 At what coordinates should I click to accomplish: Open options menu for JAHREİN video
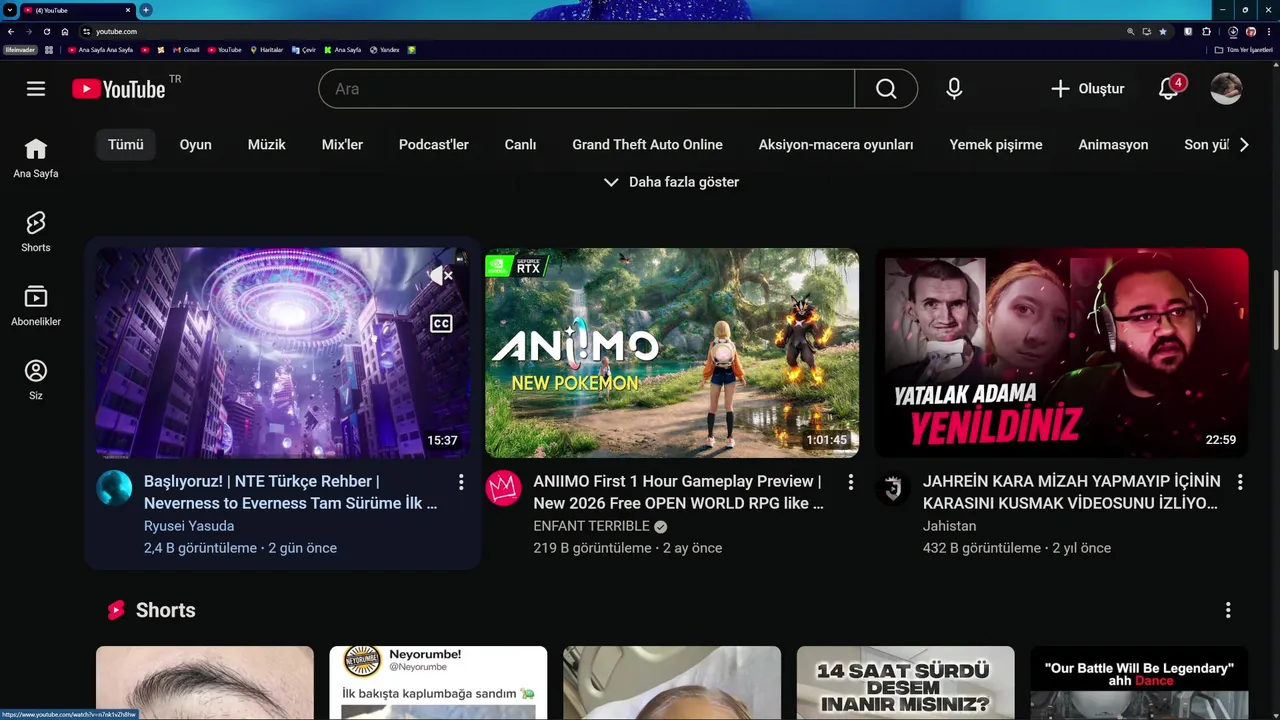click(1240, 482)
